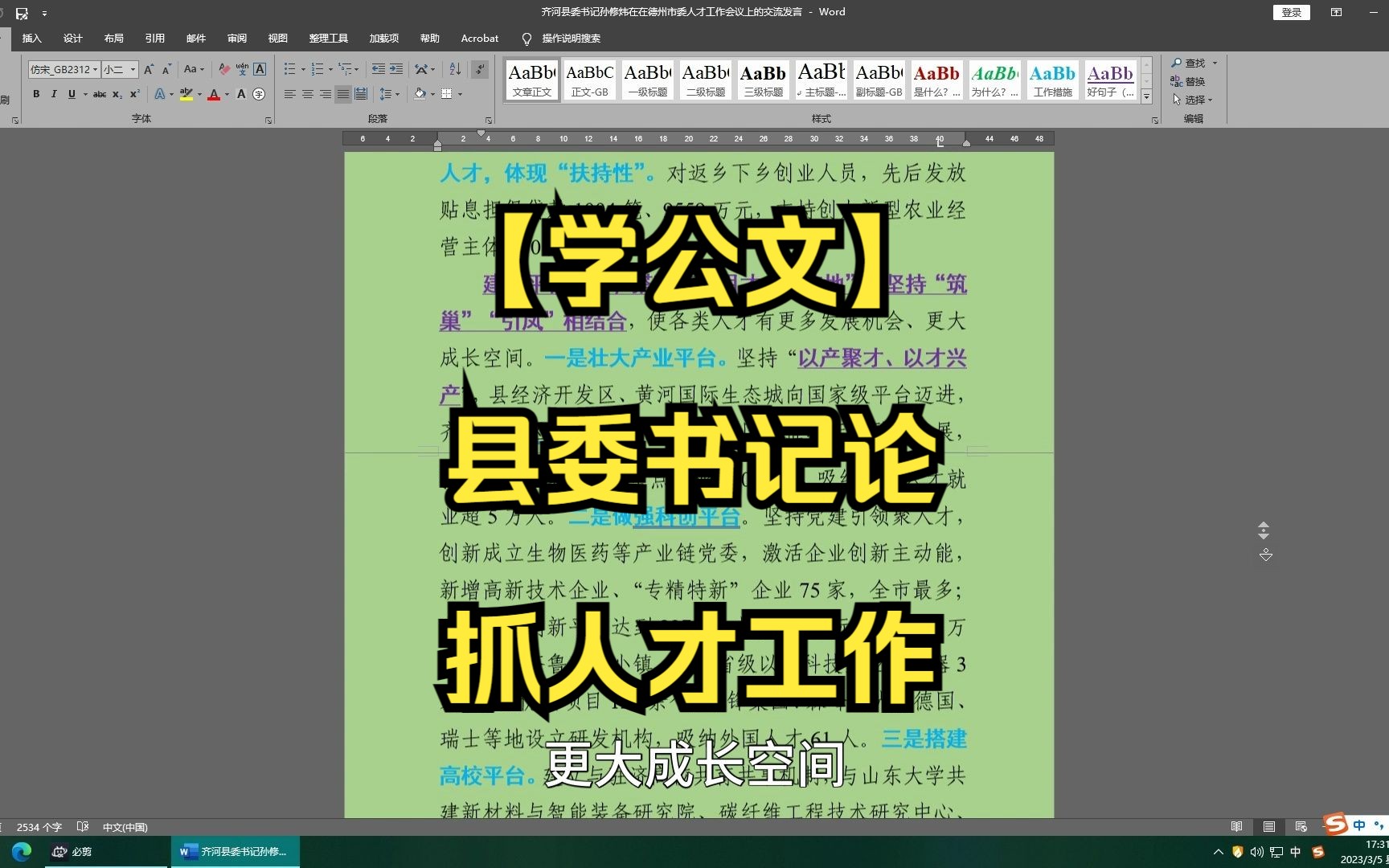Apply text effects icon

(x=160, y=94)
